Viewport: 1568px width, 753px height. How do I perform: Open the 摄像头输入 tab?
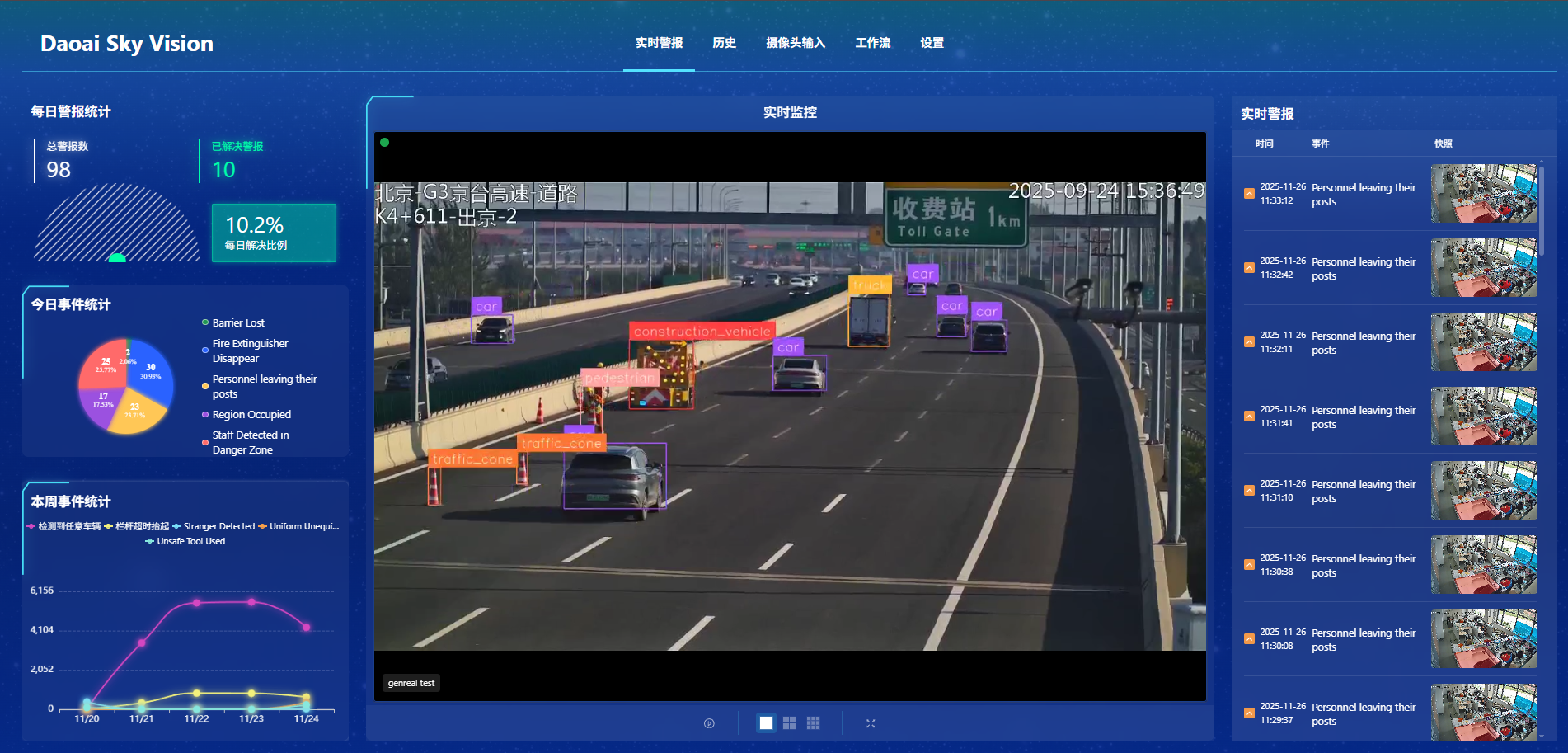pyautogui.click(x=795, y=43)
